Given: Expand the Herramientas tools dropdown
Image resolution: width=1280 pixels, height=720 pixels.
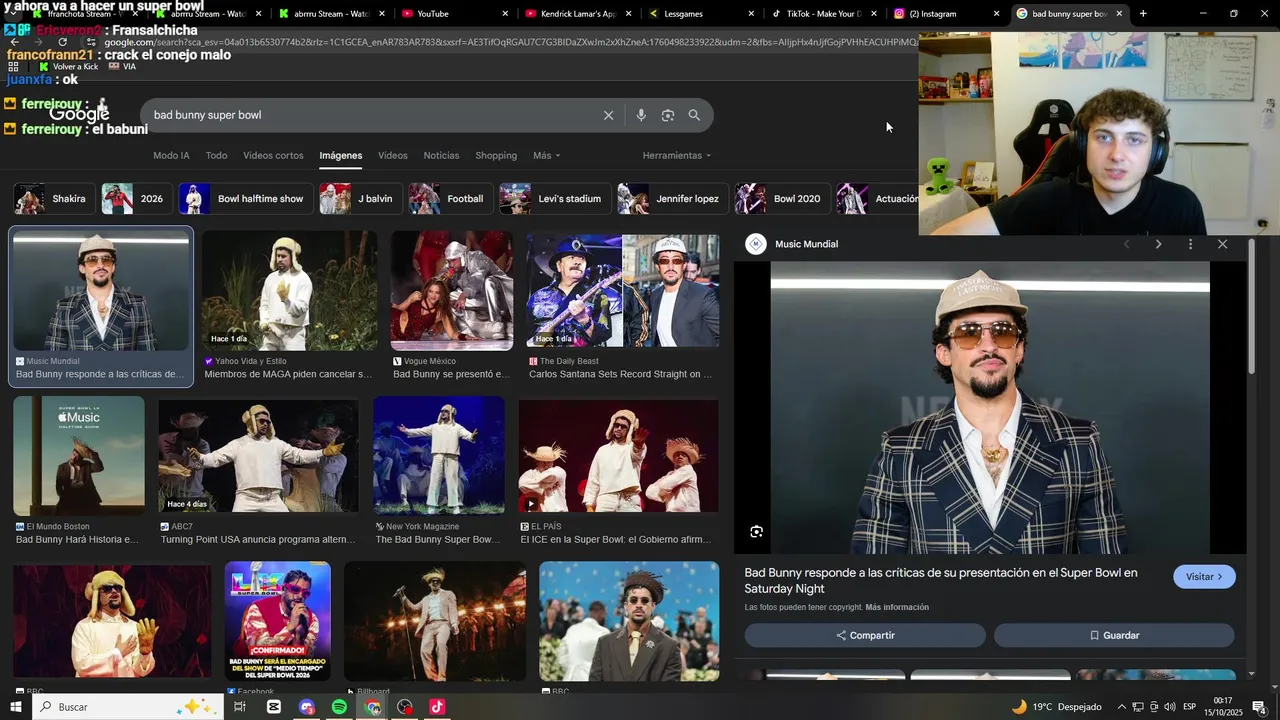Looking at the screenshot, I should click(x=677, y=156).
